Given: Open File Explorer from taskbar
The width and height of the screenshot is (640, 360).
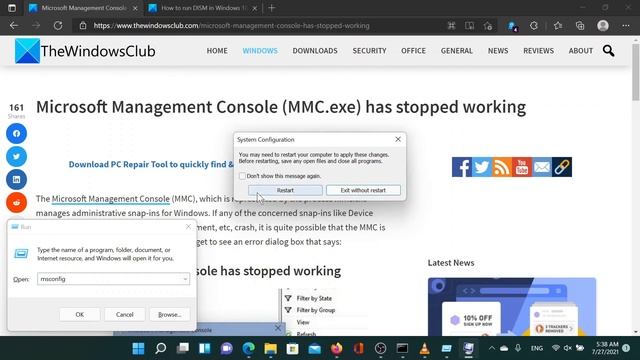Looking at the screenshot, I should pos(270,348).
